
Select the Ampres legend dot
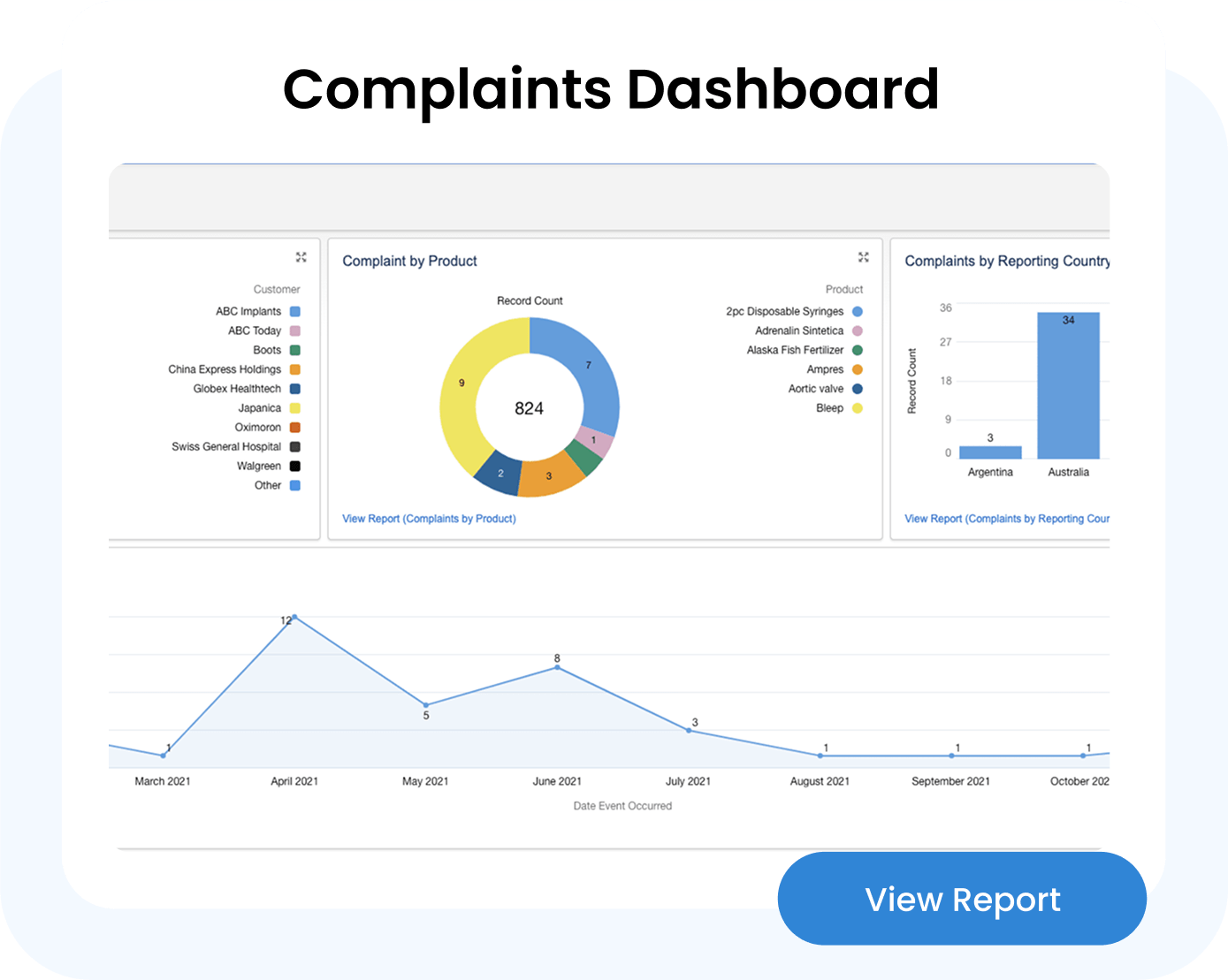click(x=857, y=369)
